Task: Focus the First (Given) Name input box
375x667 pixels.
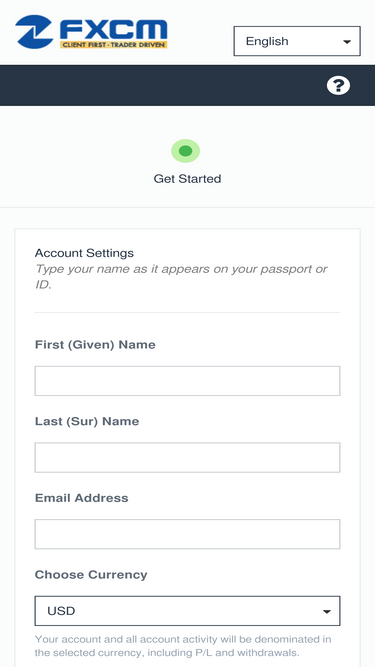Action: point(187,381)
